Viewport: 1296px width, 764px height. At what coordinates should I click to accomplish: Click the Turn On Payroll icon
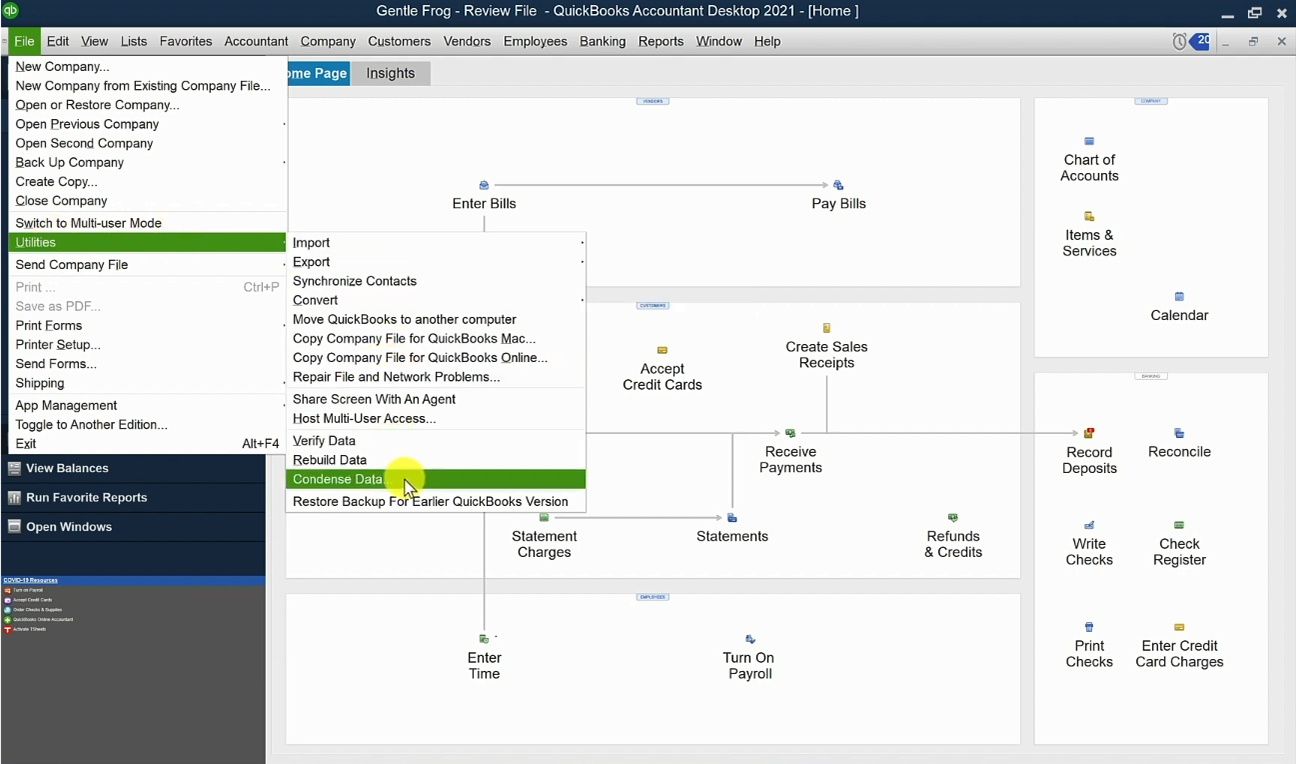point(750,639)
